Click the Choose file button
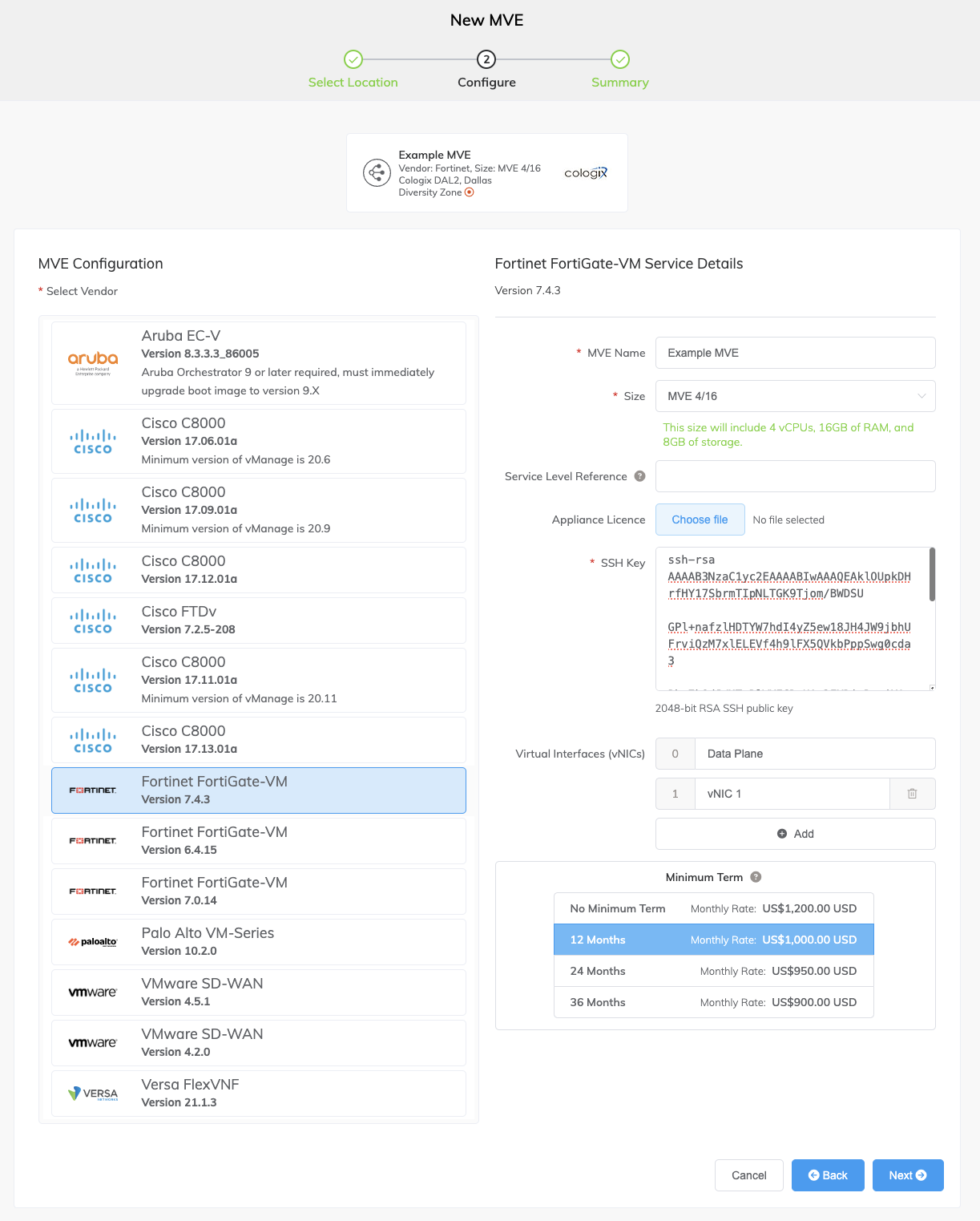This screenshot has height=1221, width=980. [x=700, y=520]
